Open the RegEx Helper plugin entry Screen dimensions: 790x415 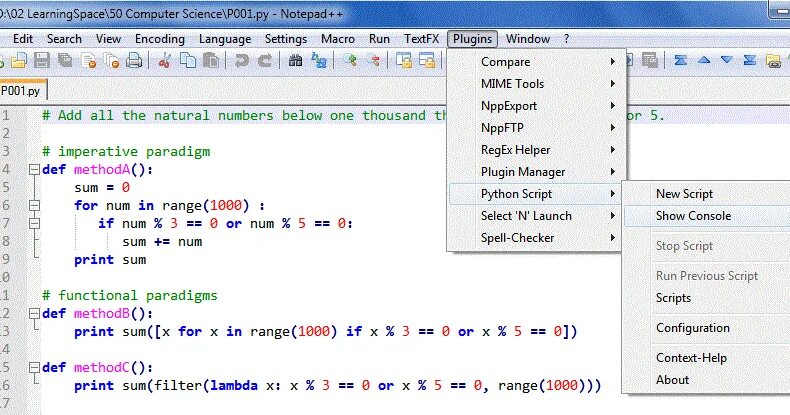pyautogui.click(x=536, y=150)
